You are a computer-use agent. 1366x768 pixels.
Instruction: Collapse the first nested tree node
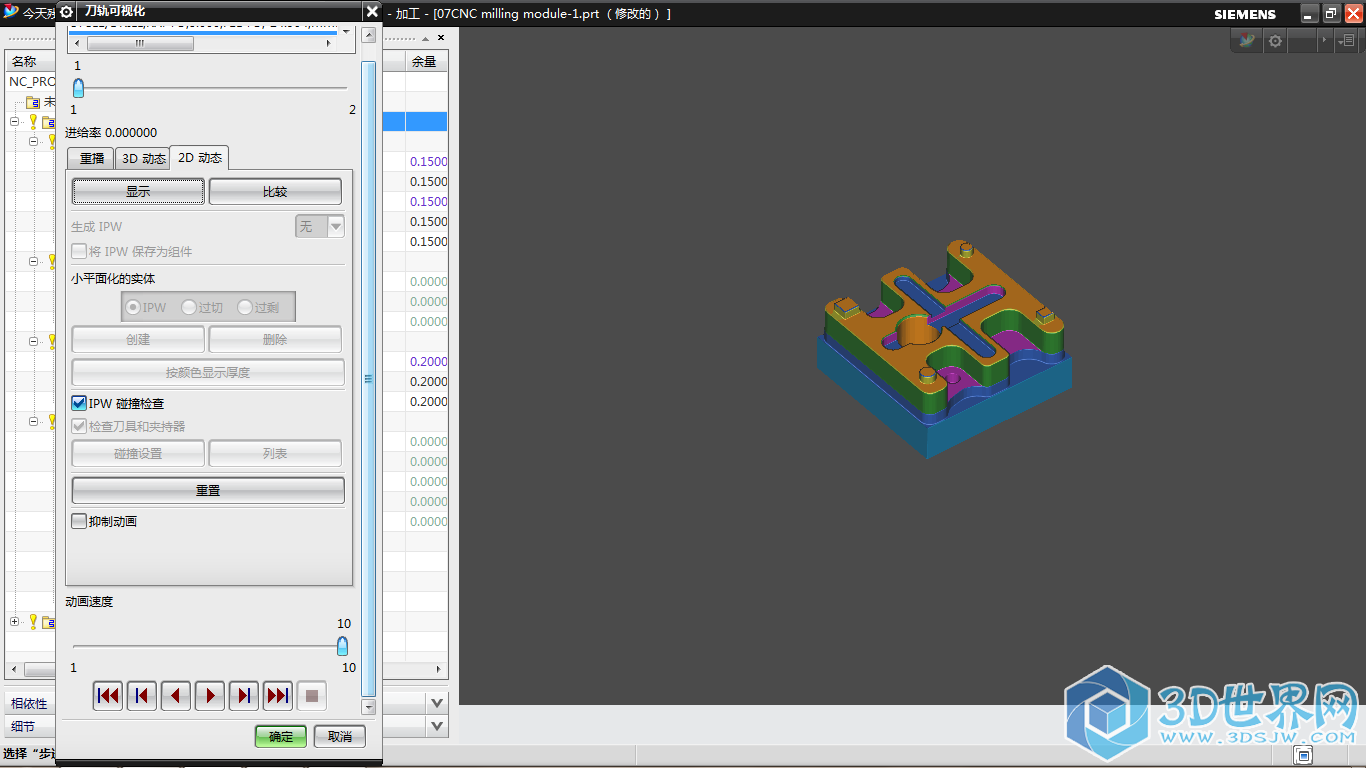pos(33,141)
